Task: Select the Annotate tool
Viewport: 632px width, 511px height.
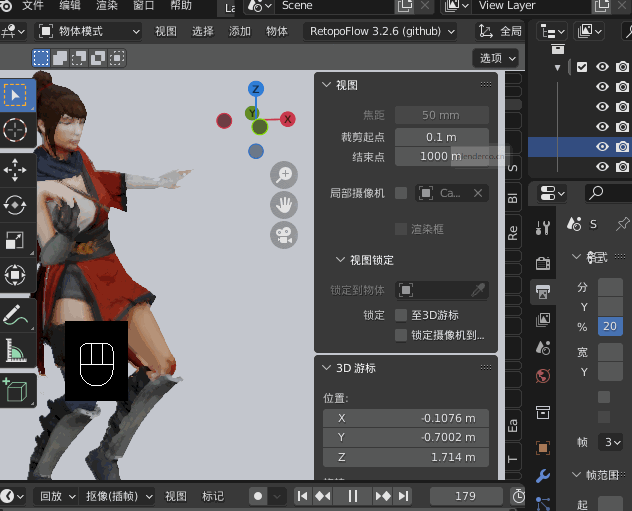Action: pyautogui.click(x=15, y=315)
